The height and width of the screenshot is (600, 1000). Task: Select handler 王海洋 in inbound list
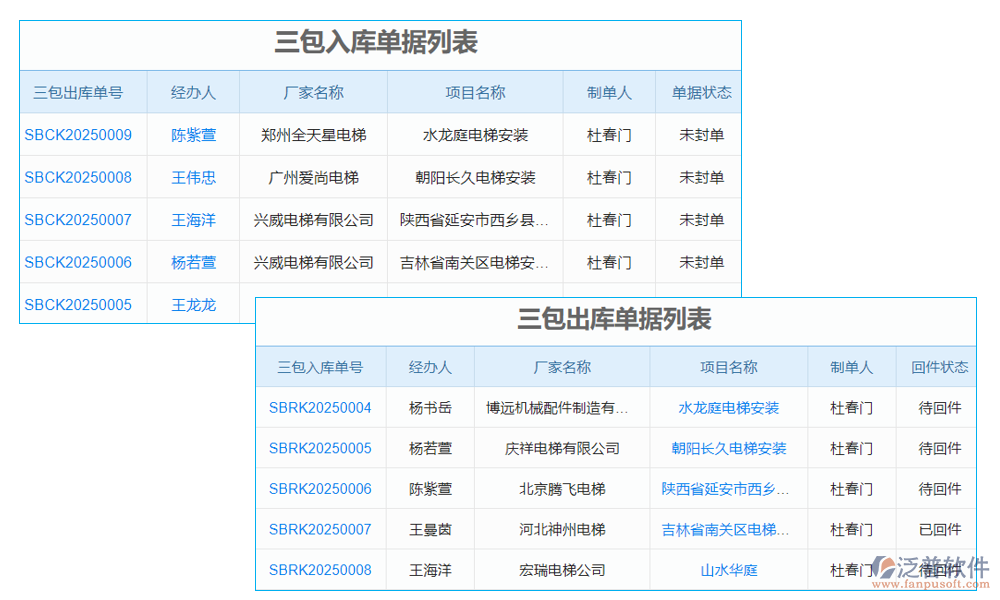pos(193,220)
